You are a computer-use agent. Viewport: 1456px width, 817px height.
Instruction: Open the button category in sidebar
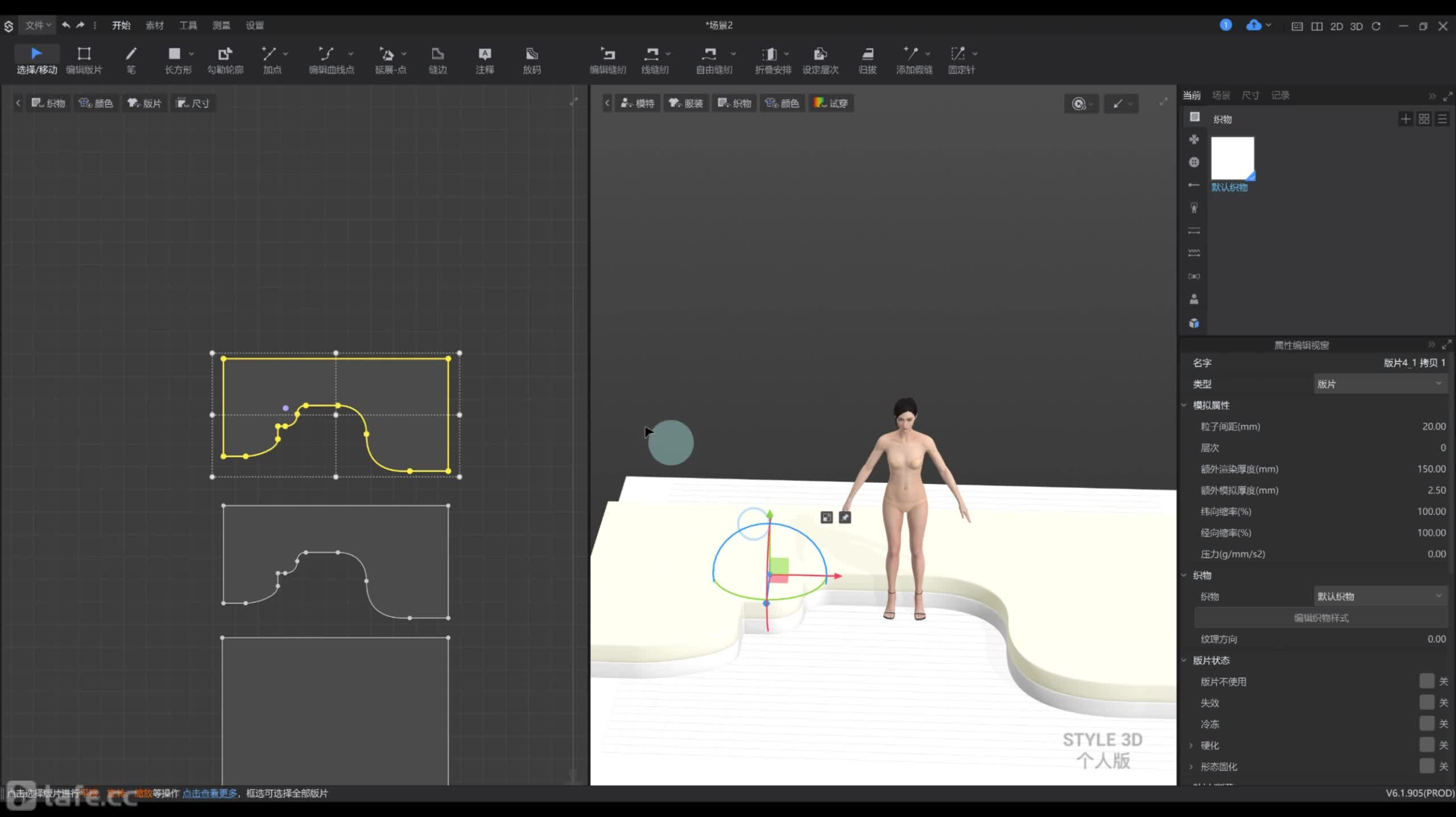[x=1194, y=162]
